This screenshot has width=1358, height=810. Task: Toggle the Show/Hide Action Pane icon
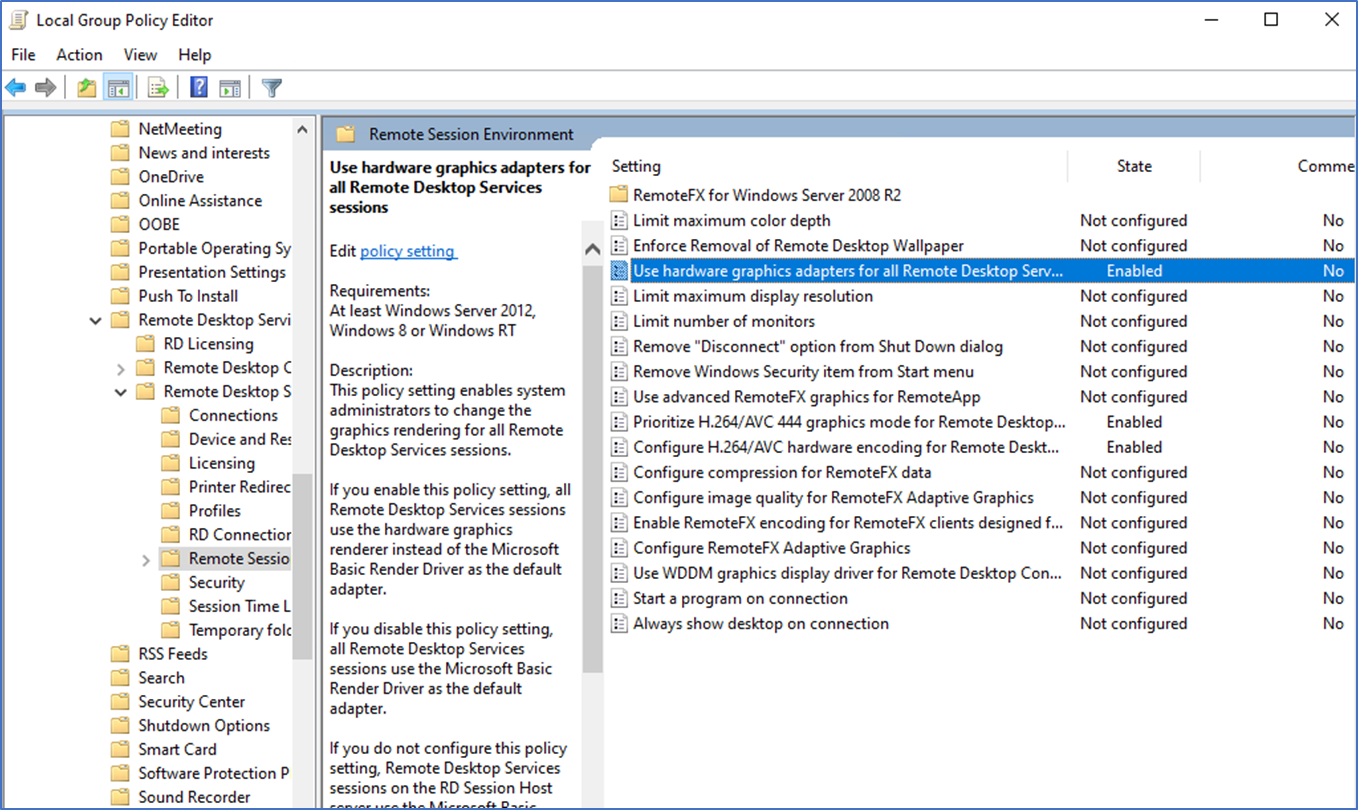(x=230, y=88)
